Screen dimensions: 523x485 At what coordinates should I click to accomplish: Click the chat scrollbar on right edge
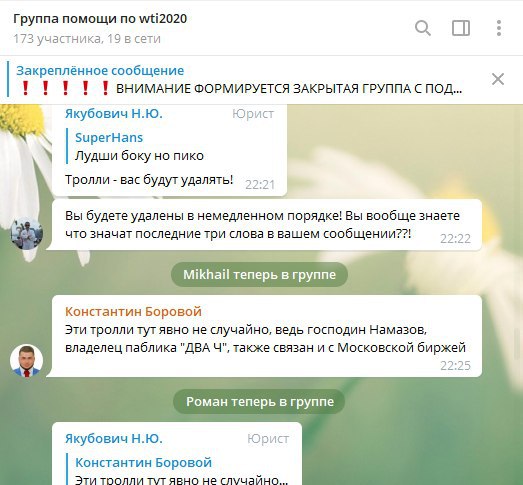(x=517, y=344)
